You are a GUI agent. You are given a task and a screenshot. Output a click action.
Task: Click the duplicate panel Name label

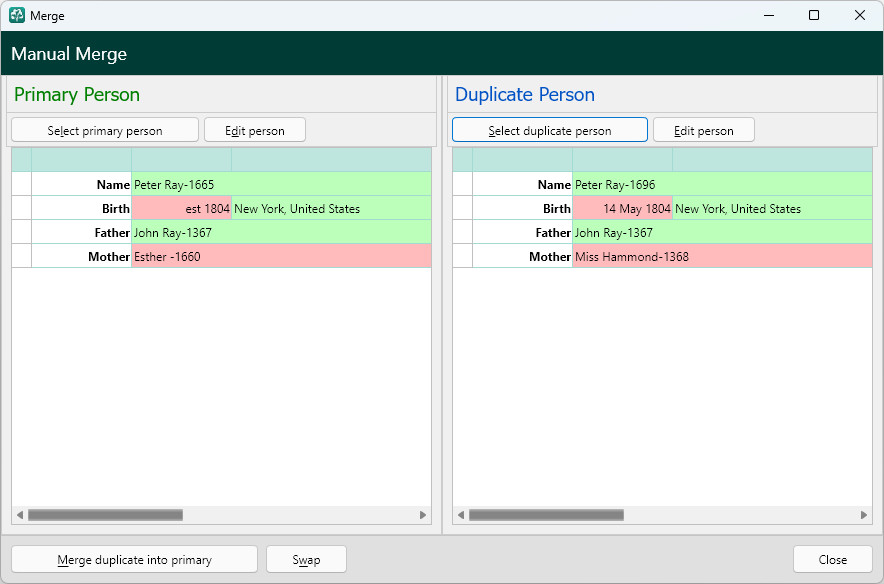[554, 184]
